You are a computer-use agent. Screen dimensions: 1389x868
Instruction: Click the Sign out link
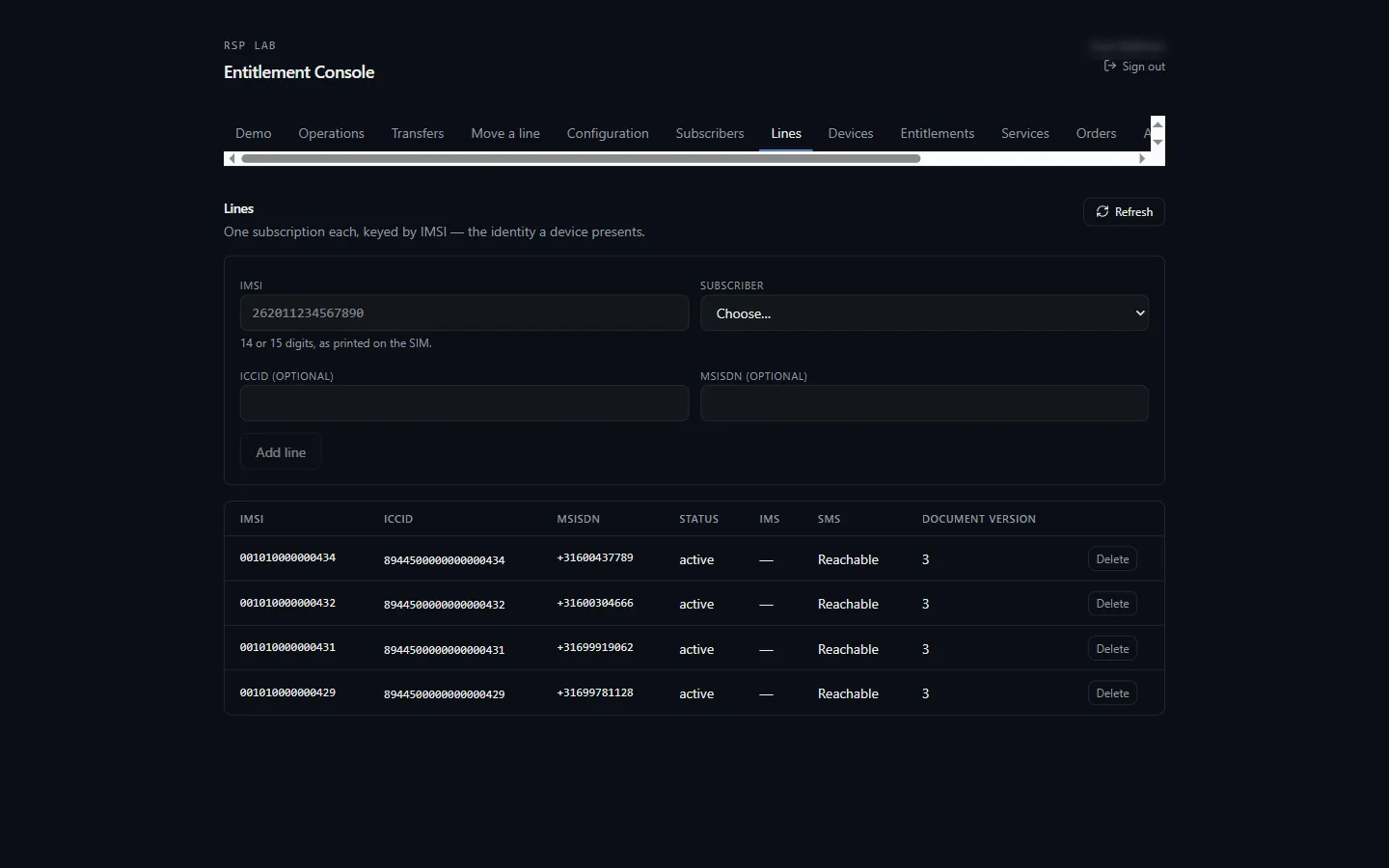pos(1134,67)
